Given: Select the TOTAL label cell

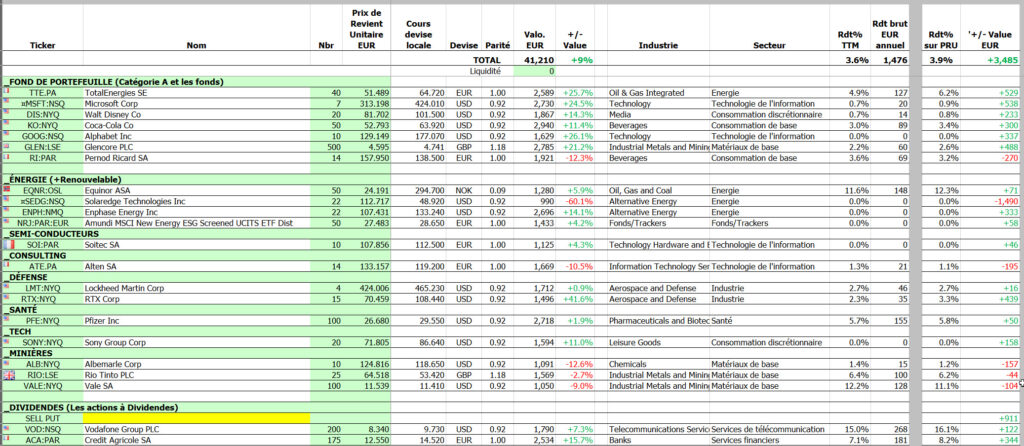Looking at the screenshot, I should click(487, 59).
